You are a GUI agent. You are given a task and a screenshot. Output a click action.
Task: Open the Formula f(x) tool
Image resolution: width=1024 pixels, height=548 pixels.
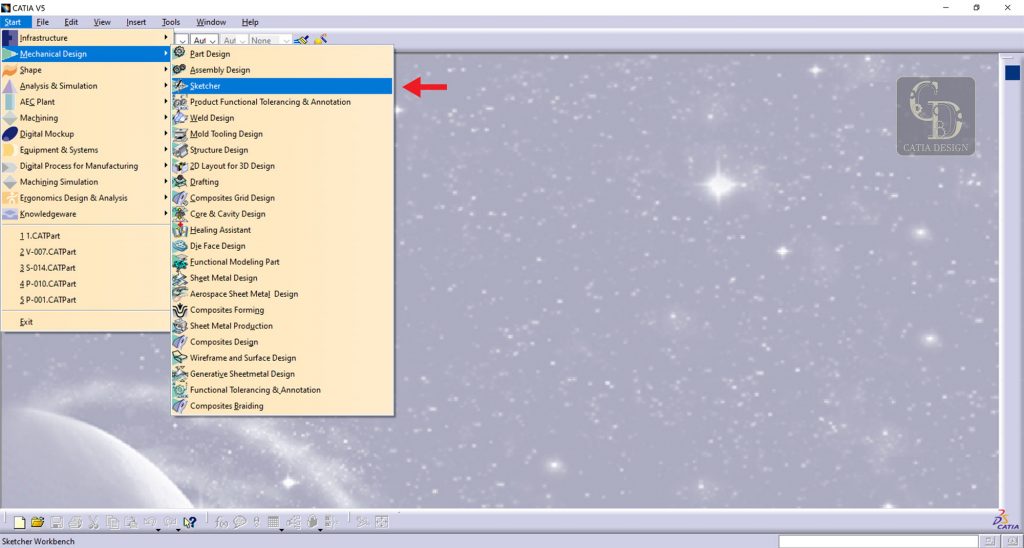point(221,522)
